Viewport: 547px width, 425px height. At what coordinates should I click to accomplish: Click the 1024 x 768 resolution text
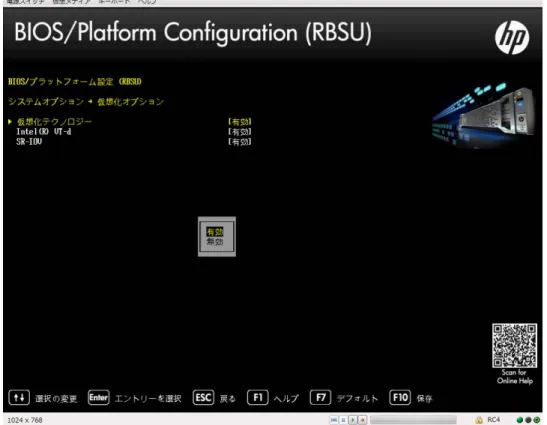25,420
